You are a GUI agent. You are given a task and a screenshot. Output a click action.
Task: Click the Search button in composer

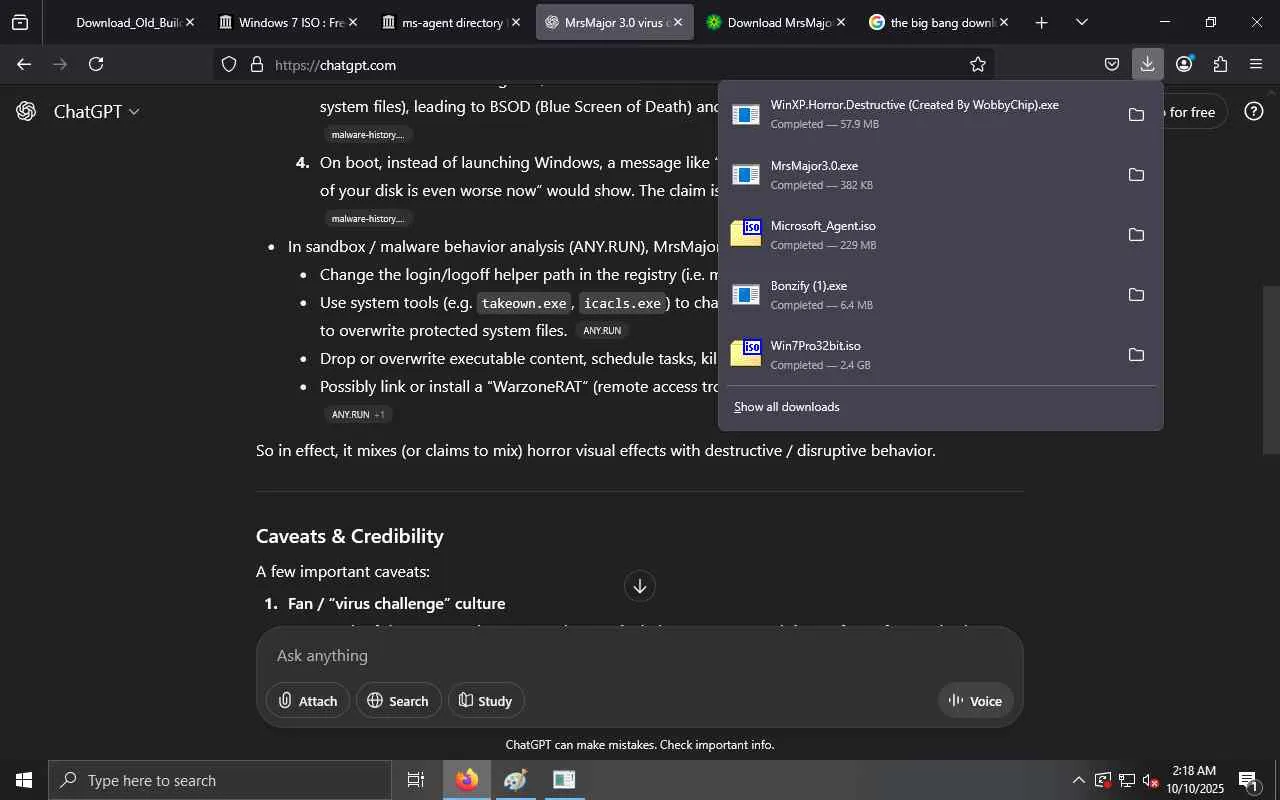click(398, 701)
